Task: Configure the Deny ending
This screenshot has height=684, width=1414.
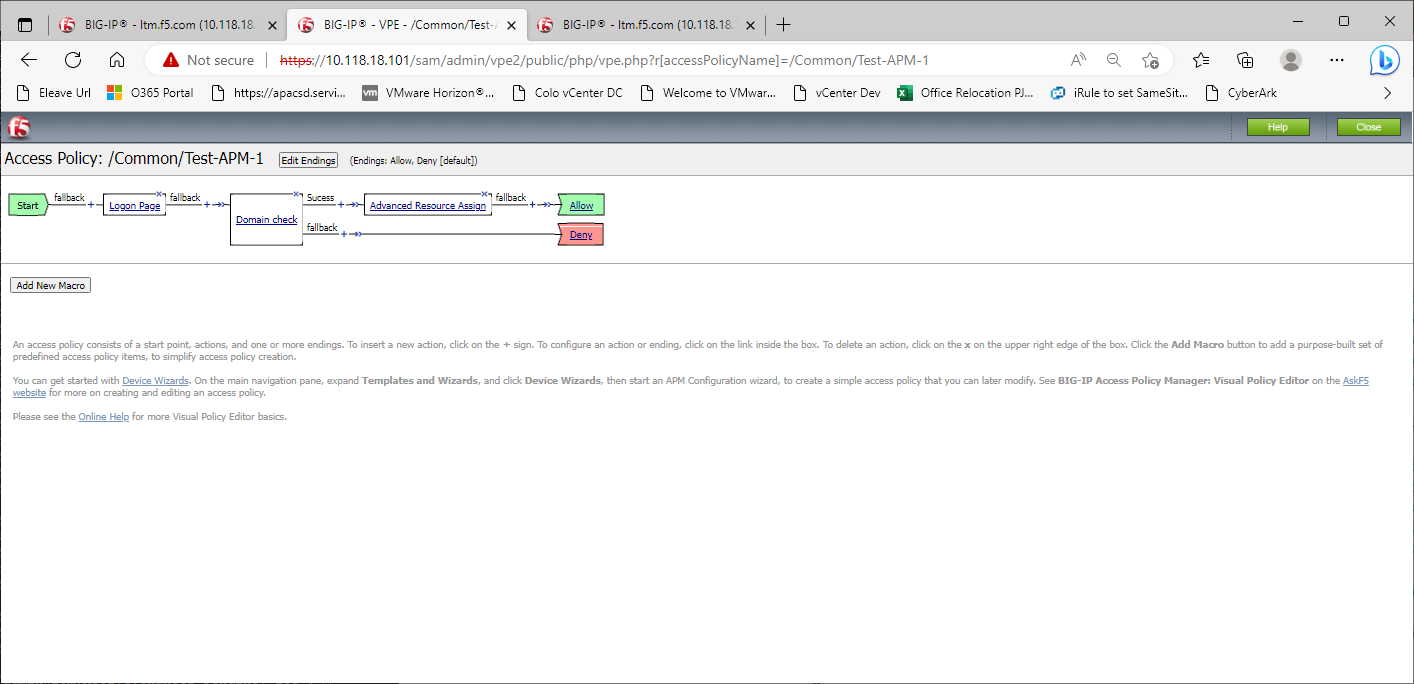Action: coord(581,235)
